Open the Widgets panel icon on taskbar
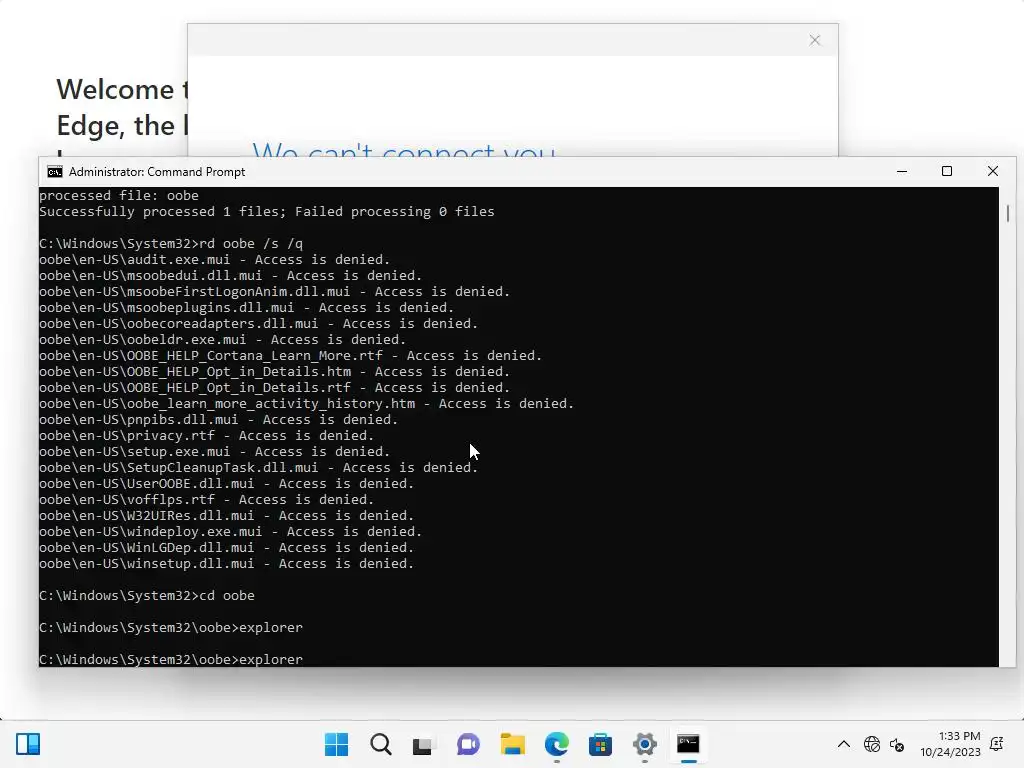Screen dimensions: 1024x768 click(x=28, y=744)
